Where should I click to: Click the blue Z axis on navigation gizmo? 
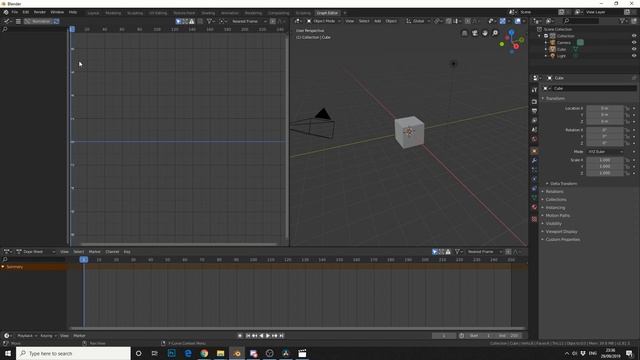[511, 32]
